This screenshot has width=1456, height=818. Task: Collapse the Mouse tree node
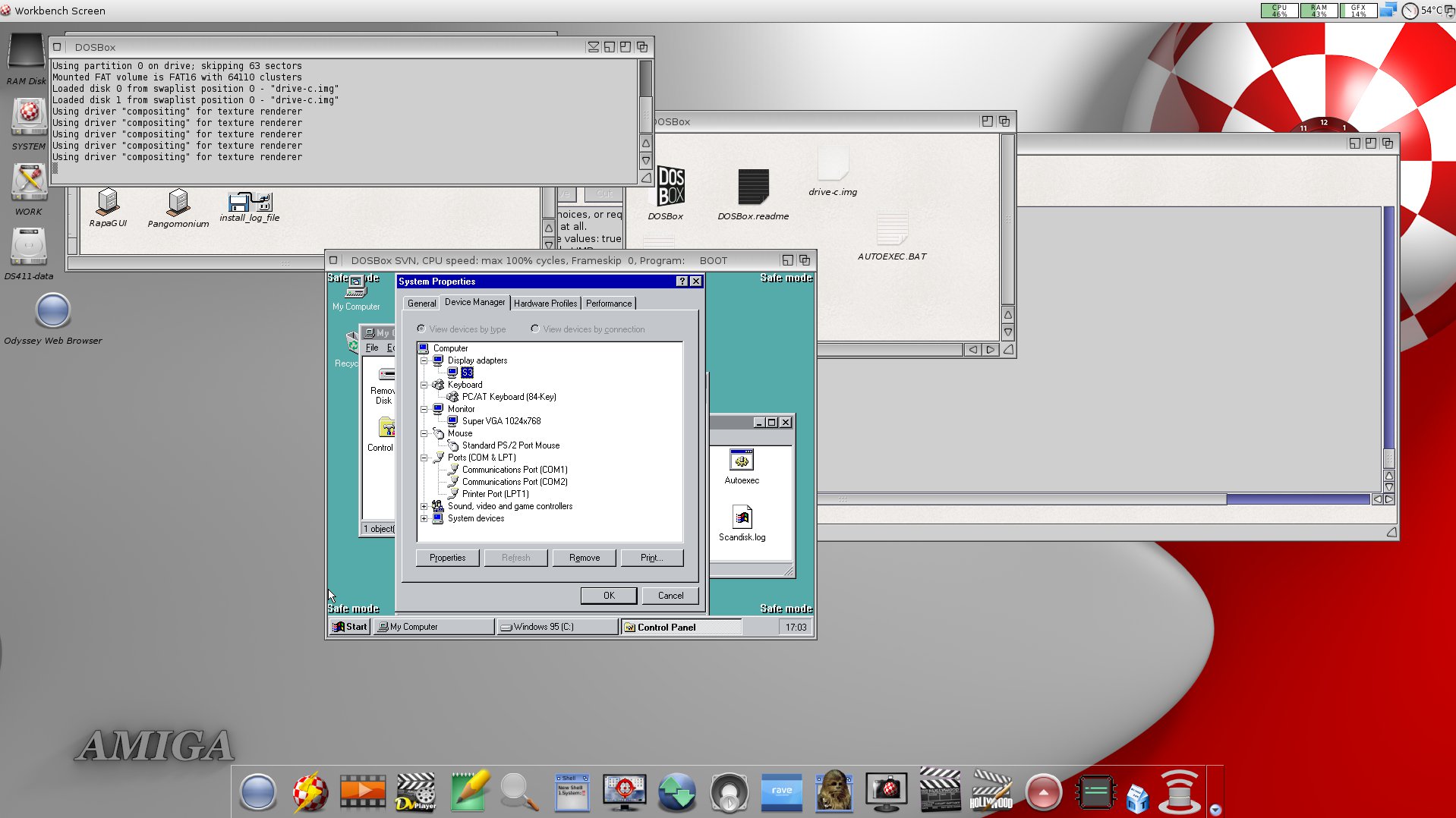(424, 433)
